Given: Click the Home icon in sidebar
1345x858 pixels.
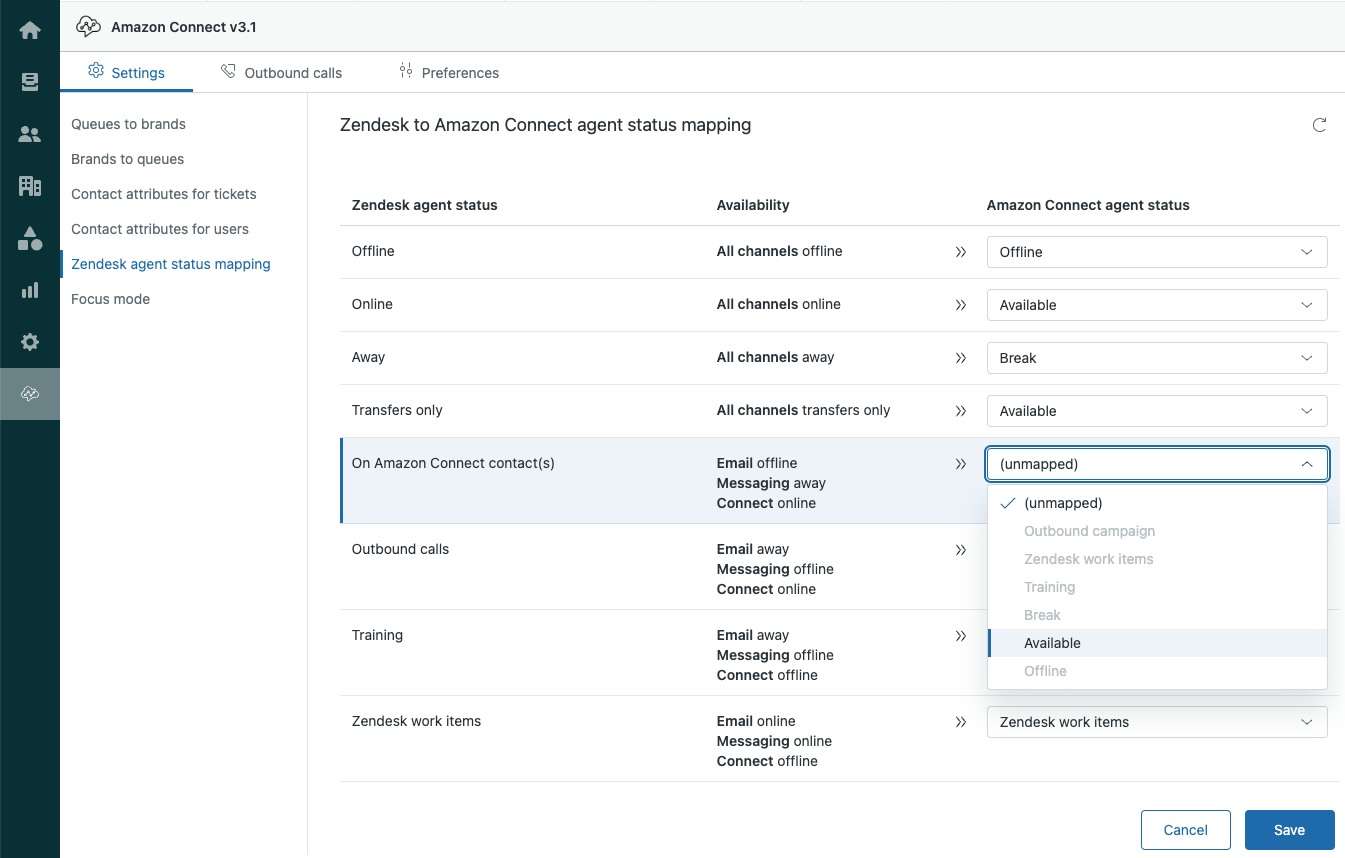Looking at the screenshot, I should [x=30, y=30].
